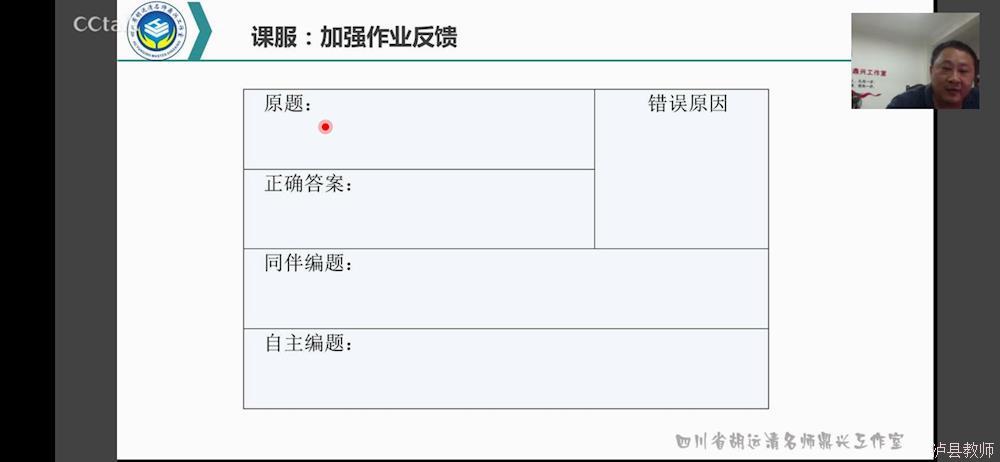Click the 自主编题 label
The width and height of the screenshot is (1000, 462).
coord(308,343)
